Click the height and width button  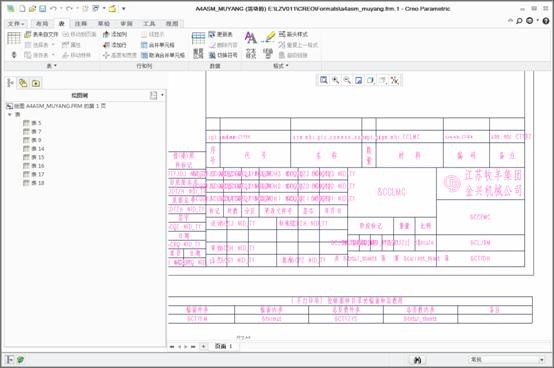tap(119, 55)
